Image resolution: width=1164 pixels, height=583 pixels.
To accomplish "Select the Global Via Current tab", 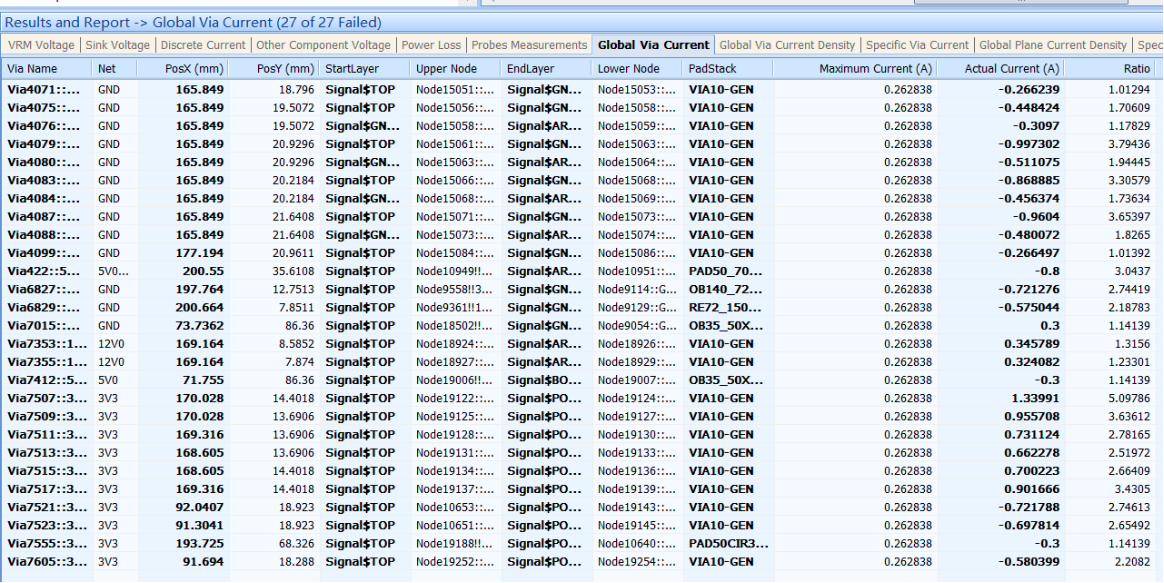I will point(653,45).
